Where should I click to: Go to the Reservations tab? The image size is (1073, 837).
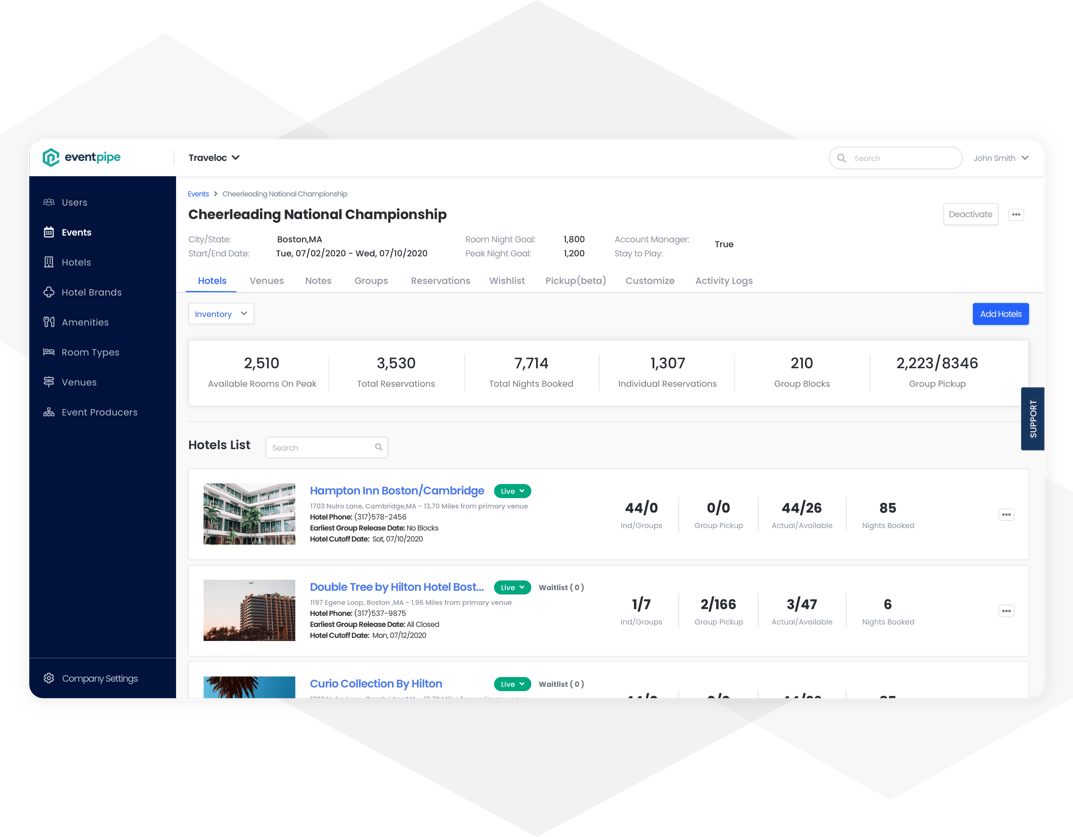440,281
